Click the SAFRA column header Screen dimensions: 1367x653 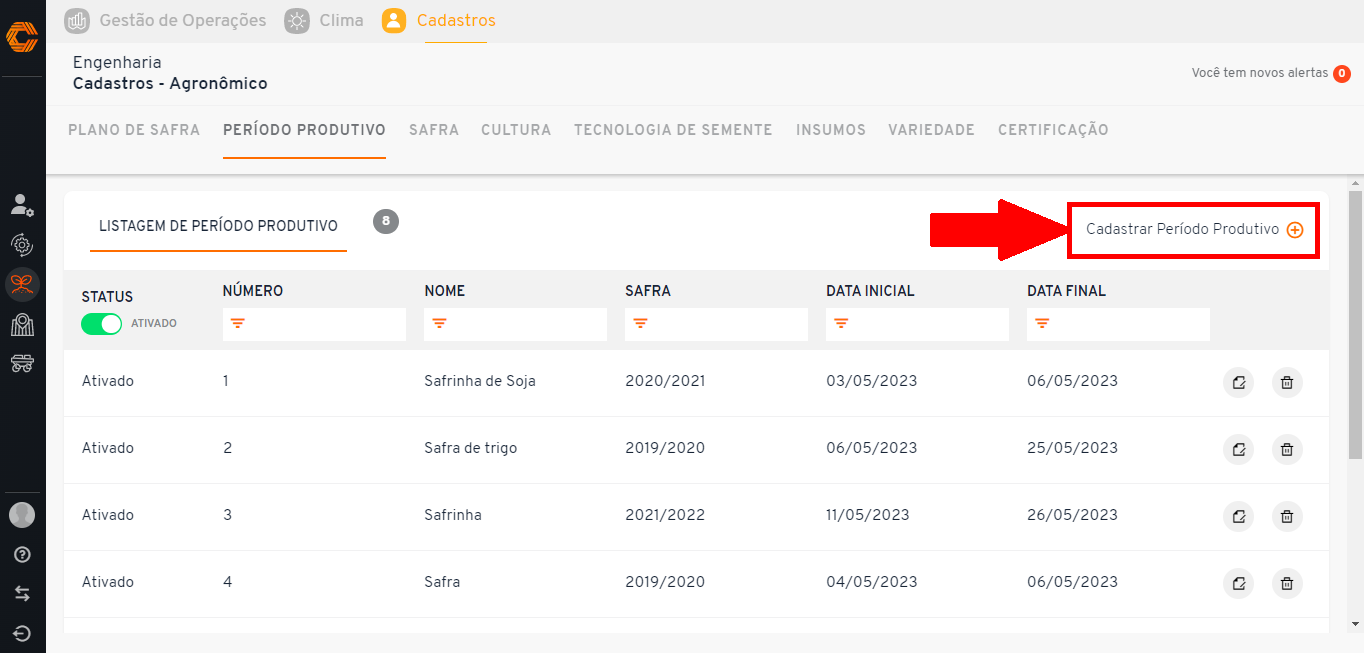[648, 291]
